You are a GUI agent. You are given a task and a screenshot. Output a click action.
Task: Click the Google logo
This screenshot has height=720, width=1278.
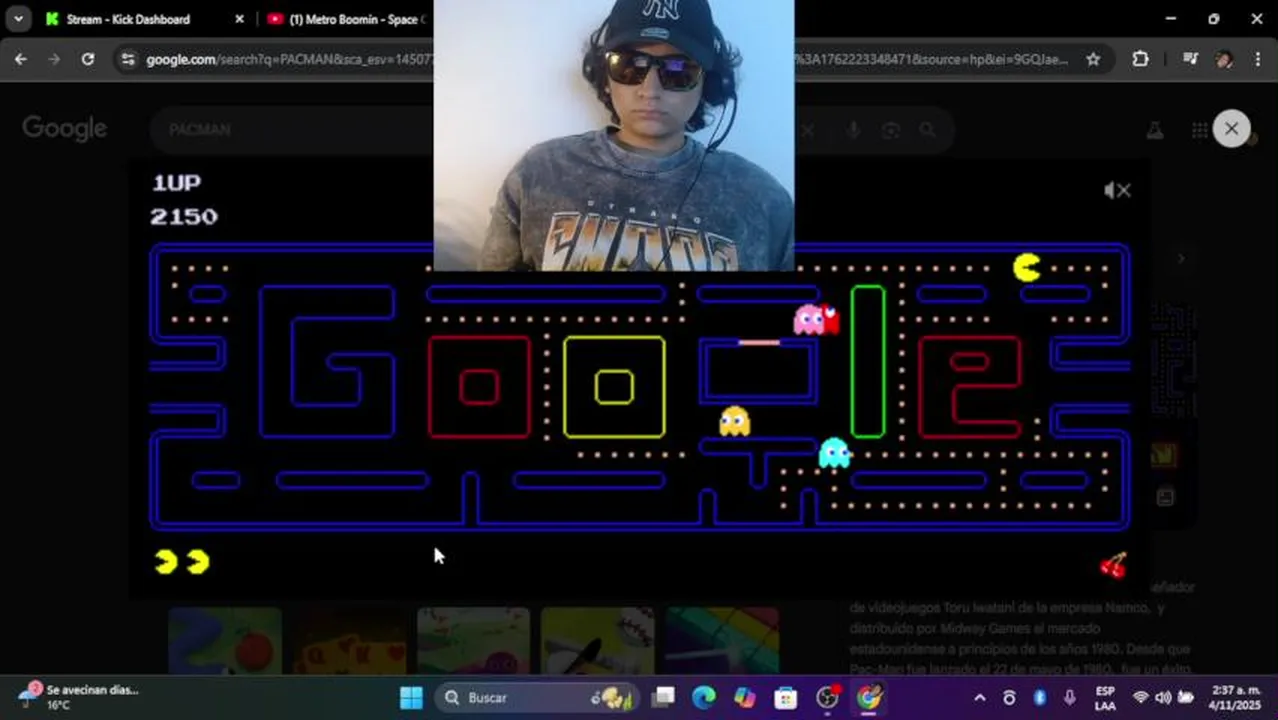(x=64, y=129)
